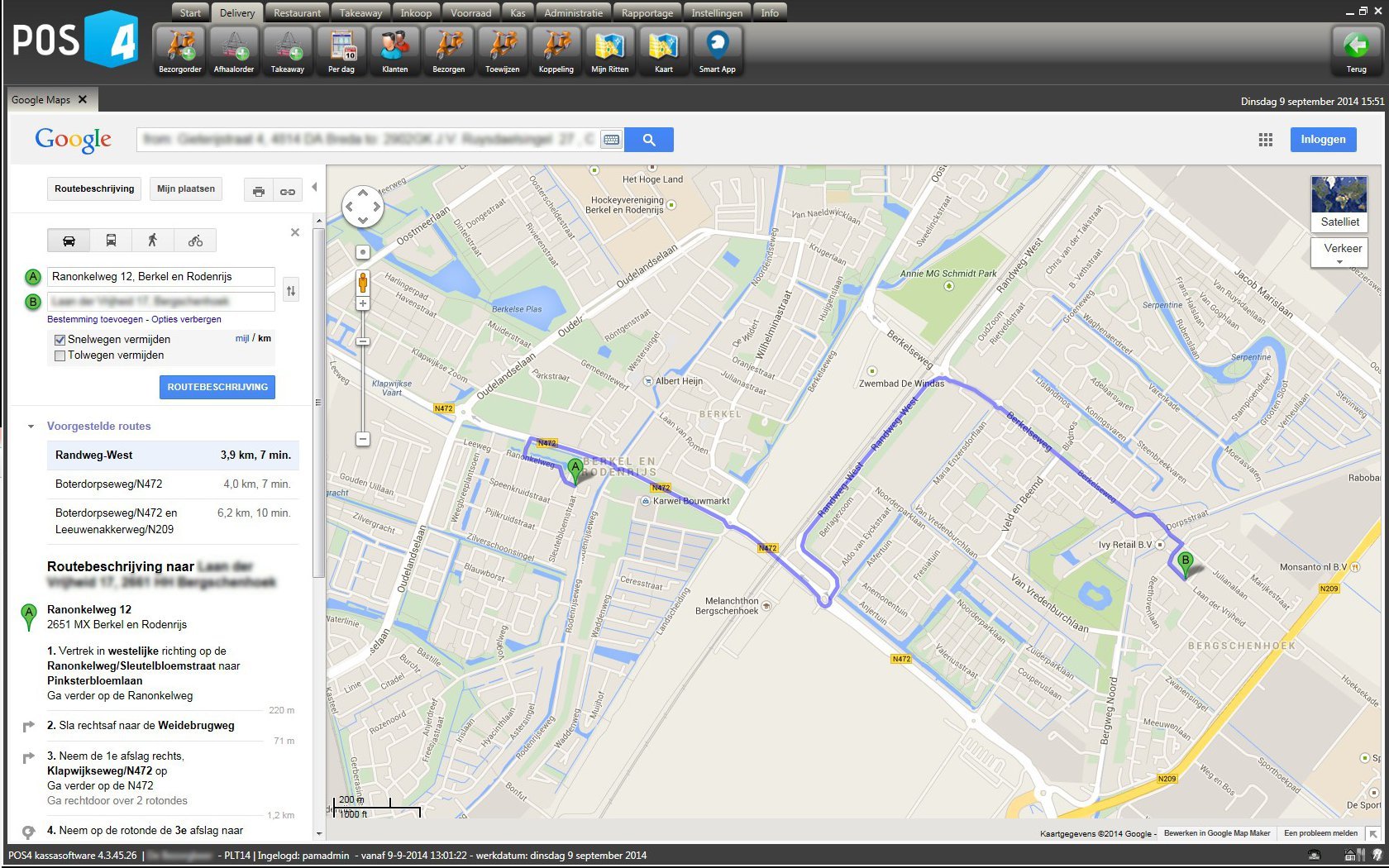
Task: Open the Google apps grid icon
Action: pyautogui.click(x=1265, y=140)
